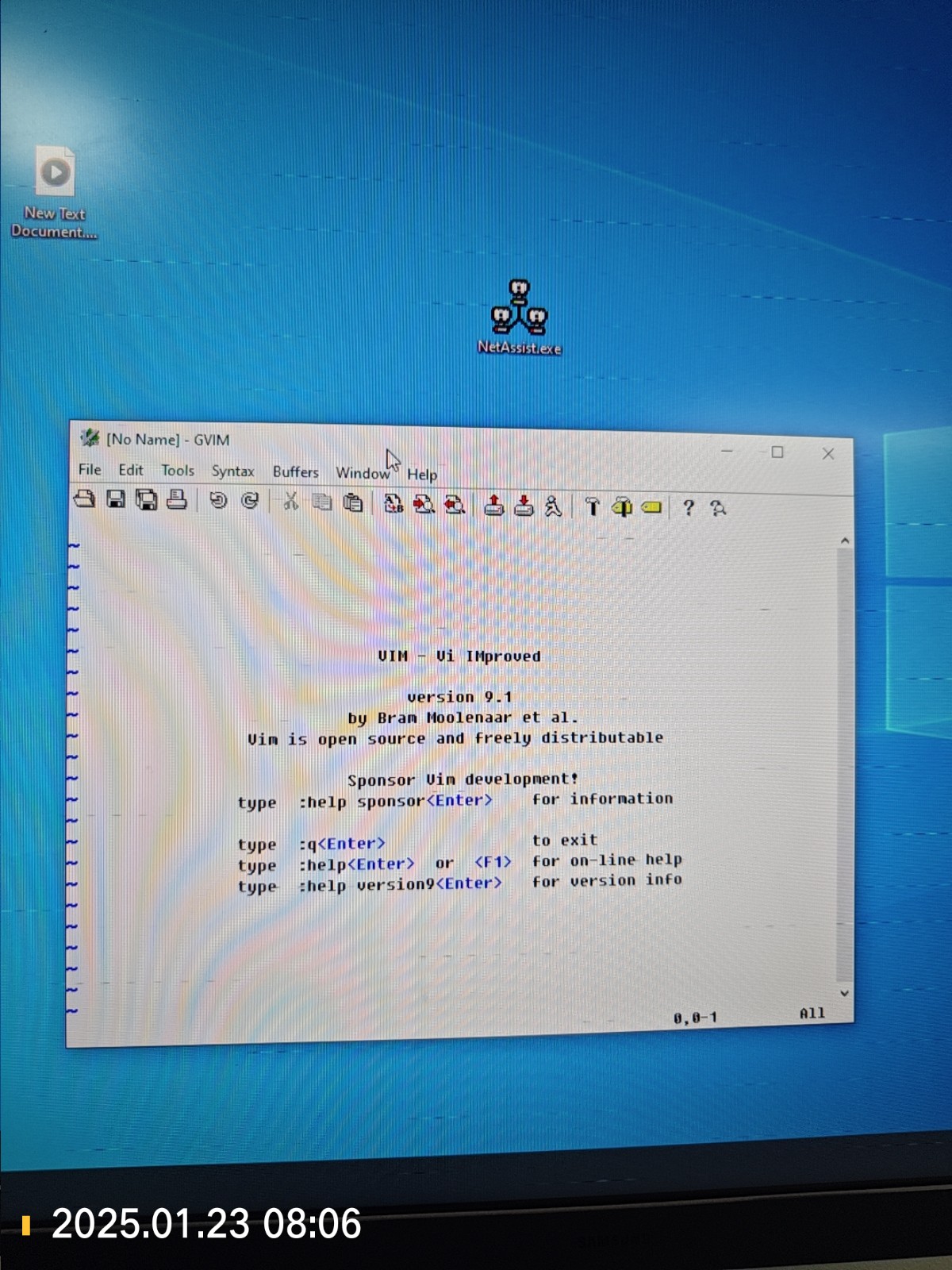Open the Syntax menu
This screenshot has width=952, height=1270.
click(x=232, y=471)
